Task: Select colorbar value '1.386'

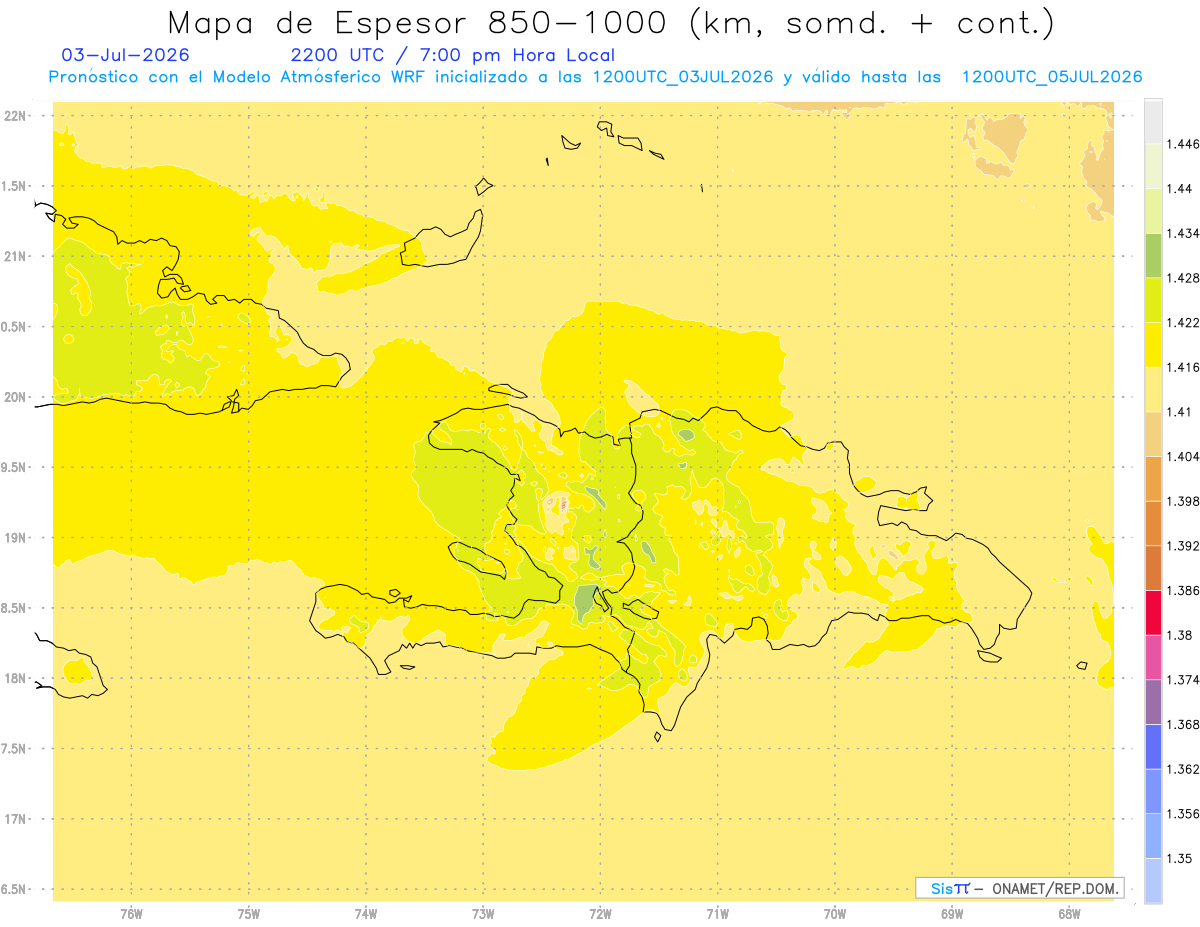Action: pyautogui.click(x=1183, y=590)
